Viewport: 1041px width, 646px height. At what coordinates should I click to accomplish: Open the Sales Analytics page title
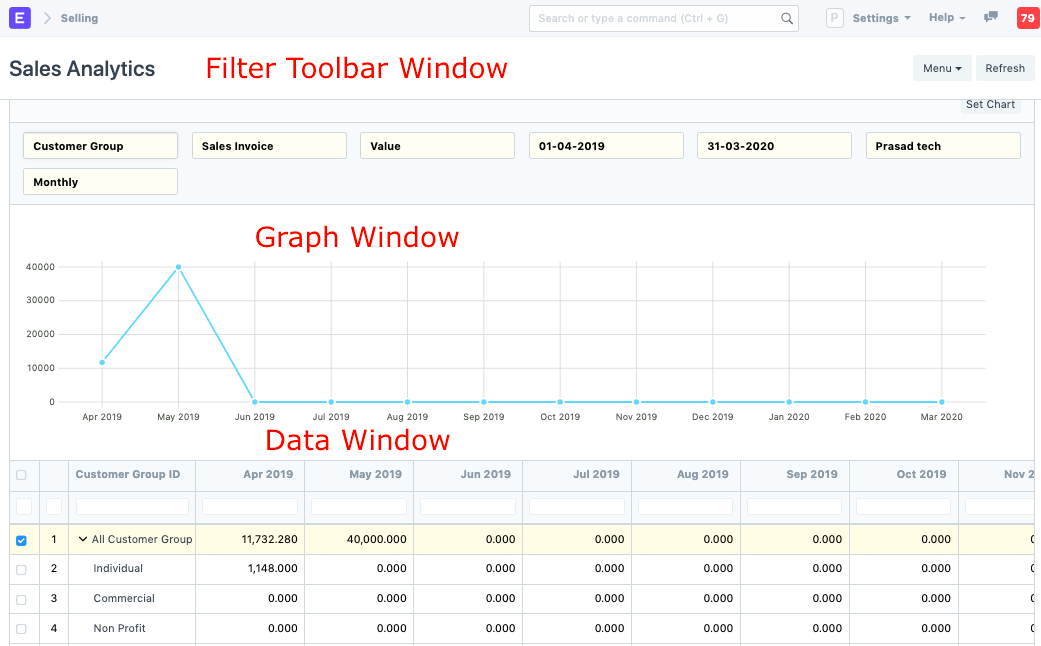click(x=82, y=68)
